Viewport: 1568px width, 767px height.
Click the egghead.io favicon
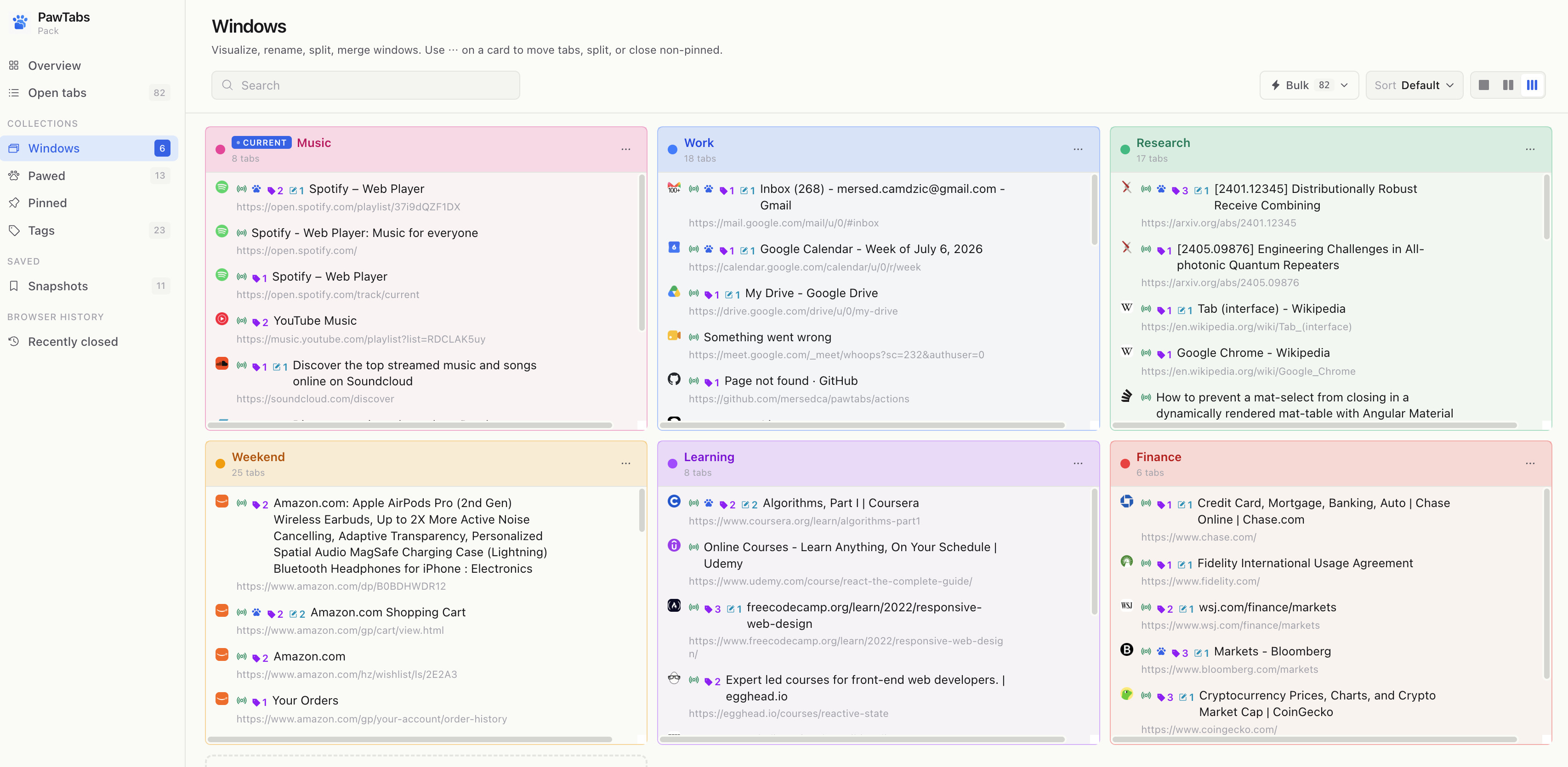click(x=674, y=678)
